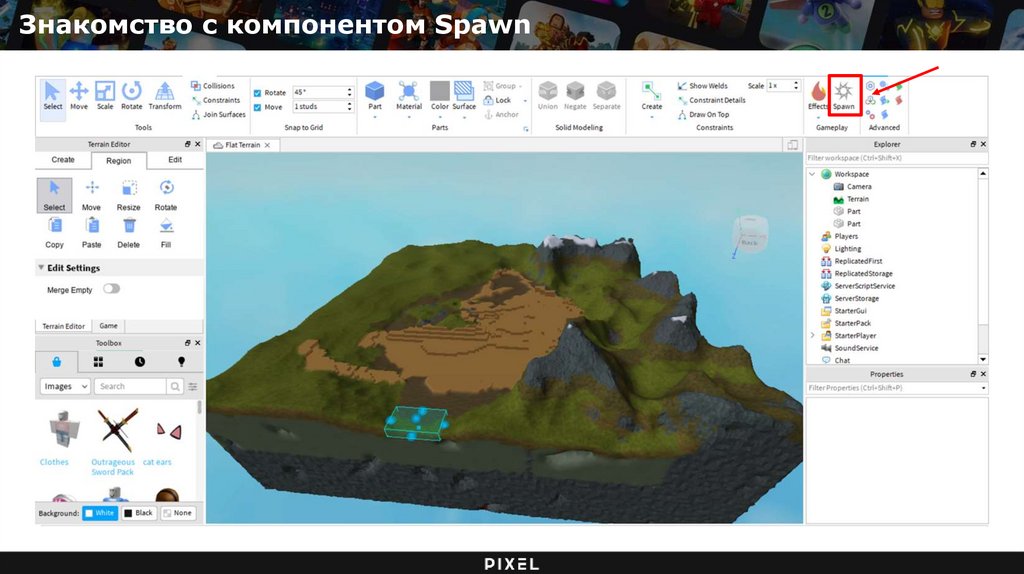This screenshot has width=1024, height=574.
Task: Toggle the Merge Empty switch
Action: click(111, 289)
